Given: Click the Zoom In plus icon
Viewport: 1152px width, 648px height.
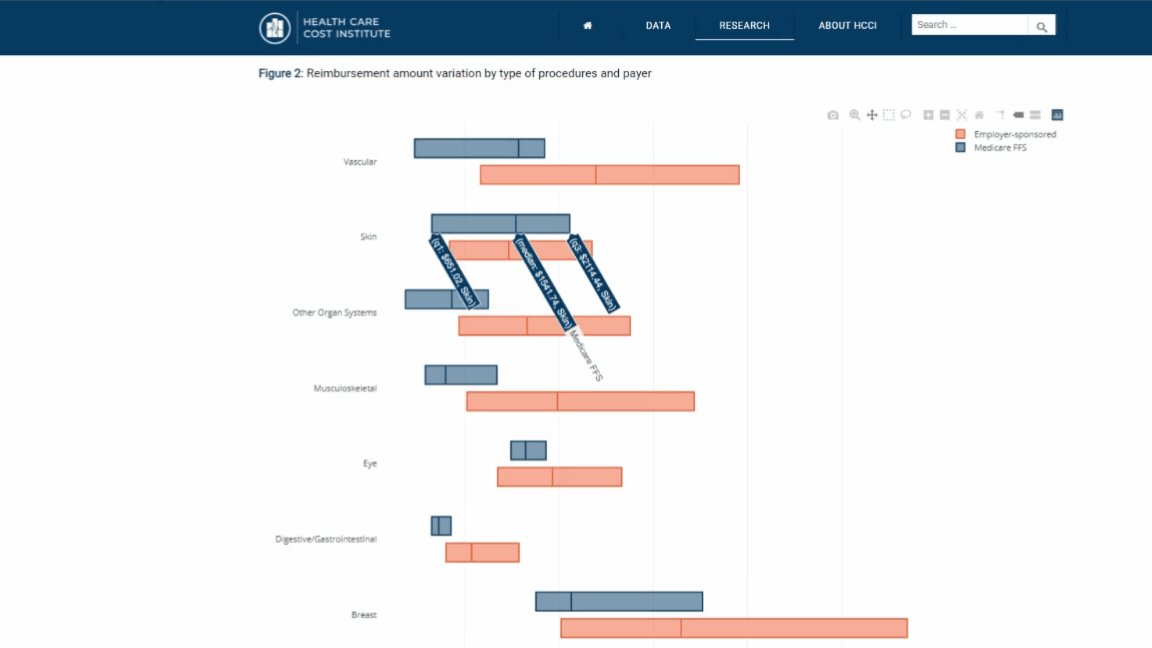Looking at the screenshot, I should [928, 115].
